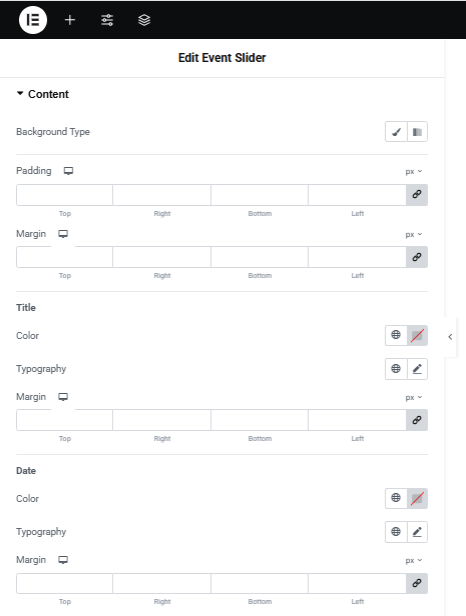Open the Date color swatch picker
Screen dimensions: 466x616
(x=417, y=499)
